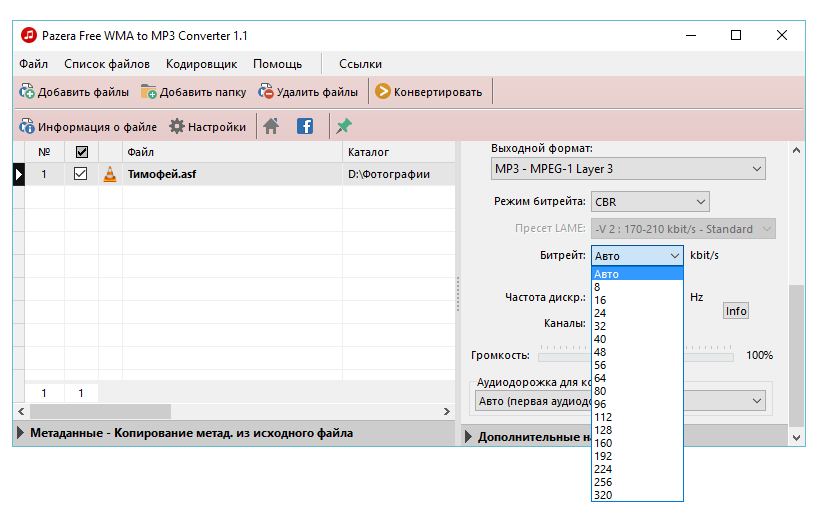Screen dimensions: 840x525
Task: Open the Список файлов menu
Action: click(x=107, y=64)
